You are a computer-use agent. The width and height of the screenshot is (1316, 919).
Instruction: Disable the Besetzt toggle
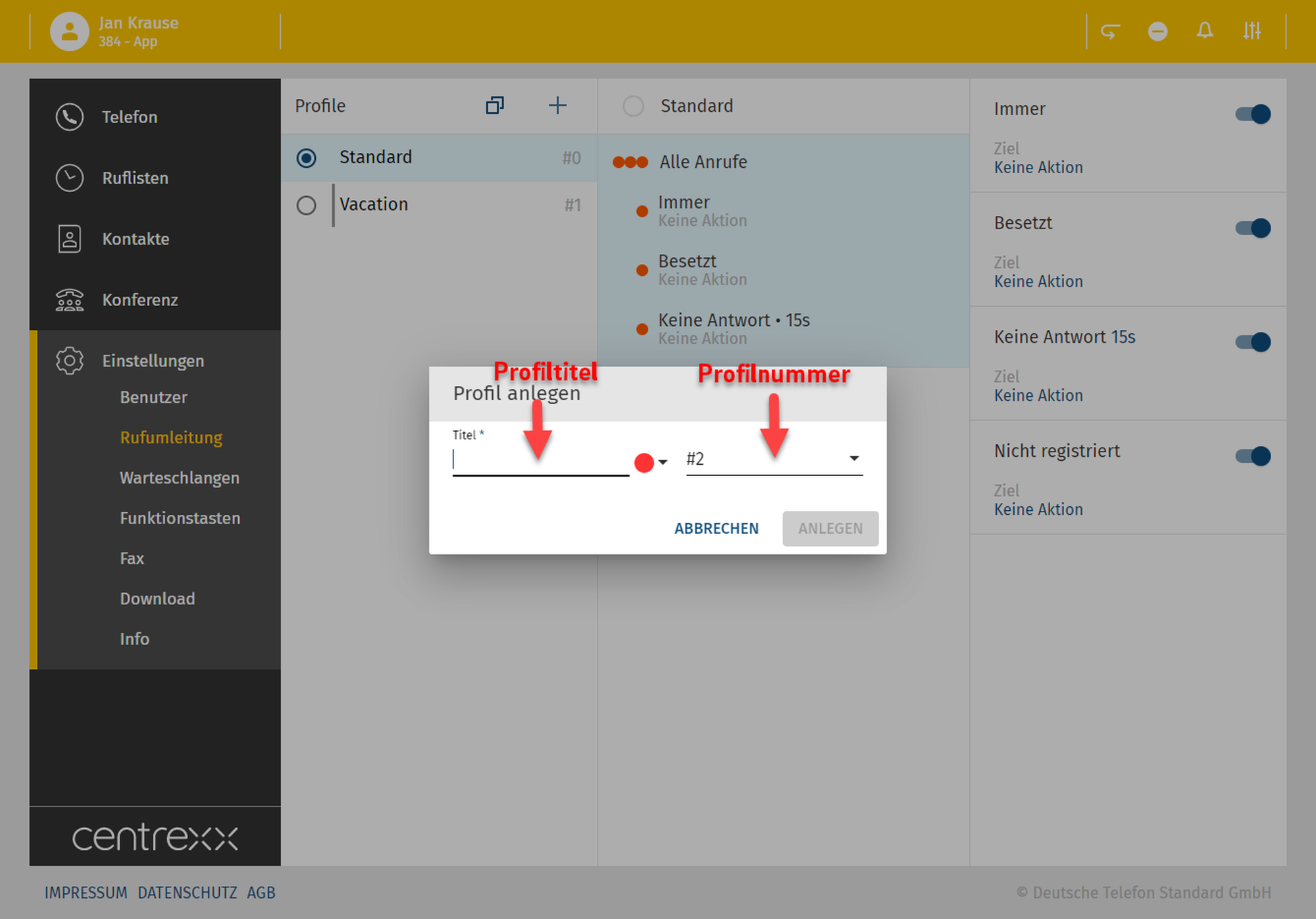click(1253, 228)
